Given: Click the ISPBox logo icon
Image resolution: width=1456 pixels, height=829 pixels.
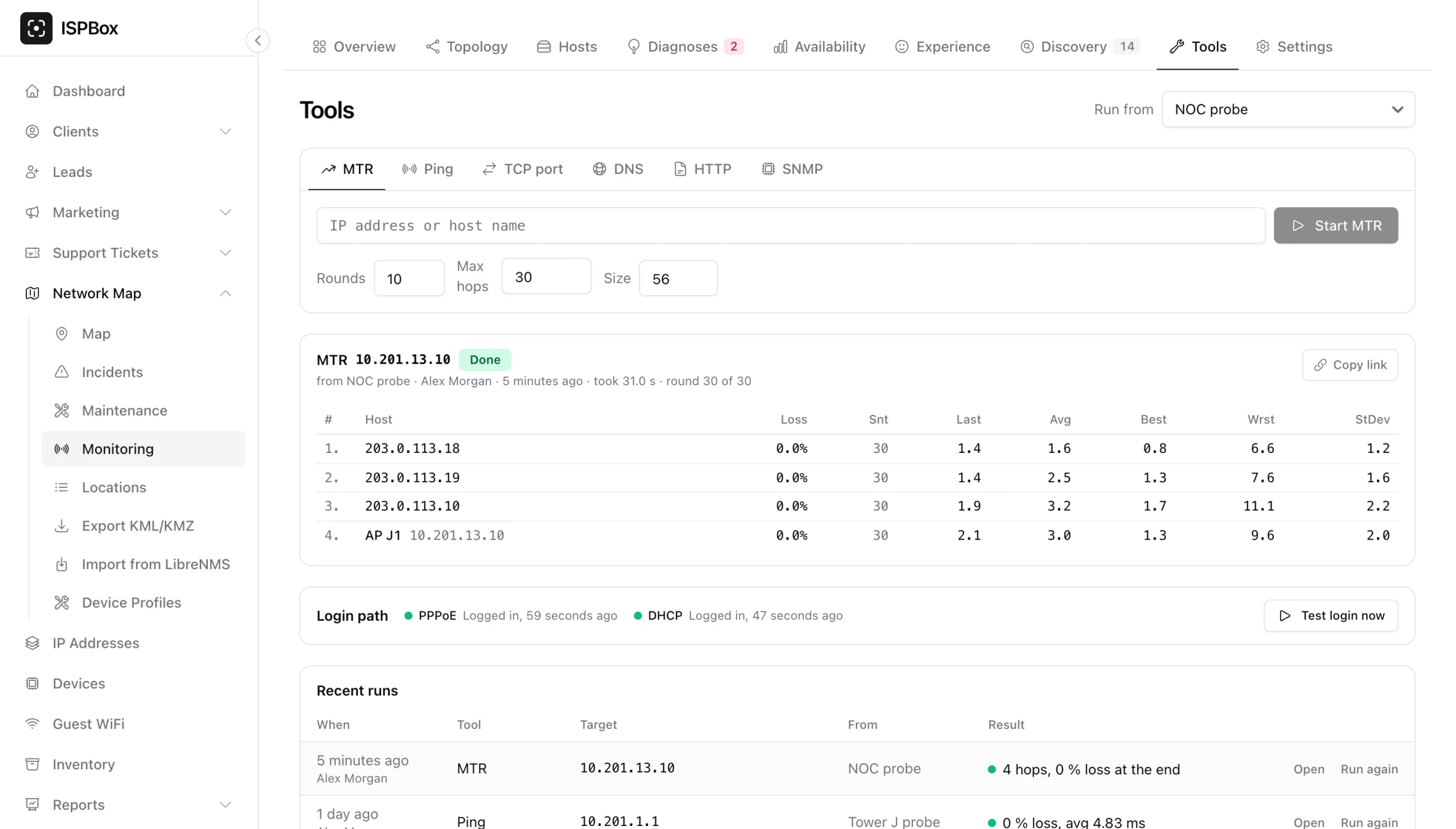Looking at the screenshot, I should coord(36,28).
